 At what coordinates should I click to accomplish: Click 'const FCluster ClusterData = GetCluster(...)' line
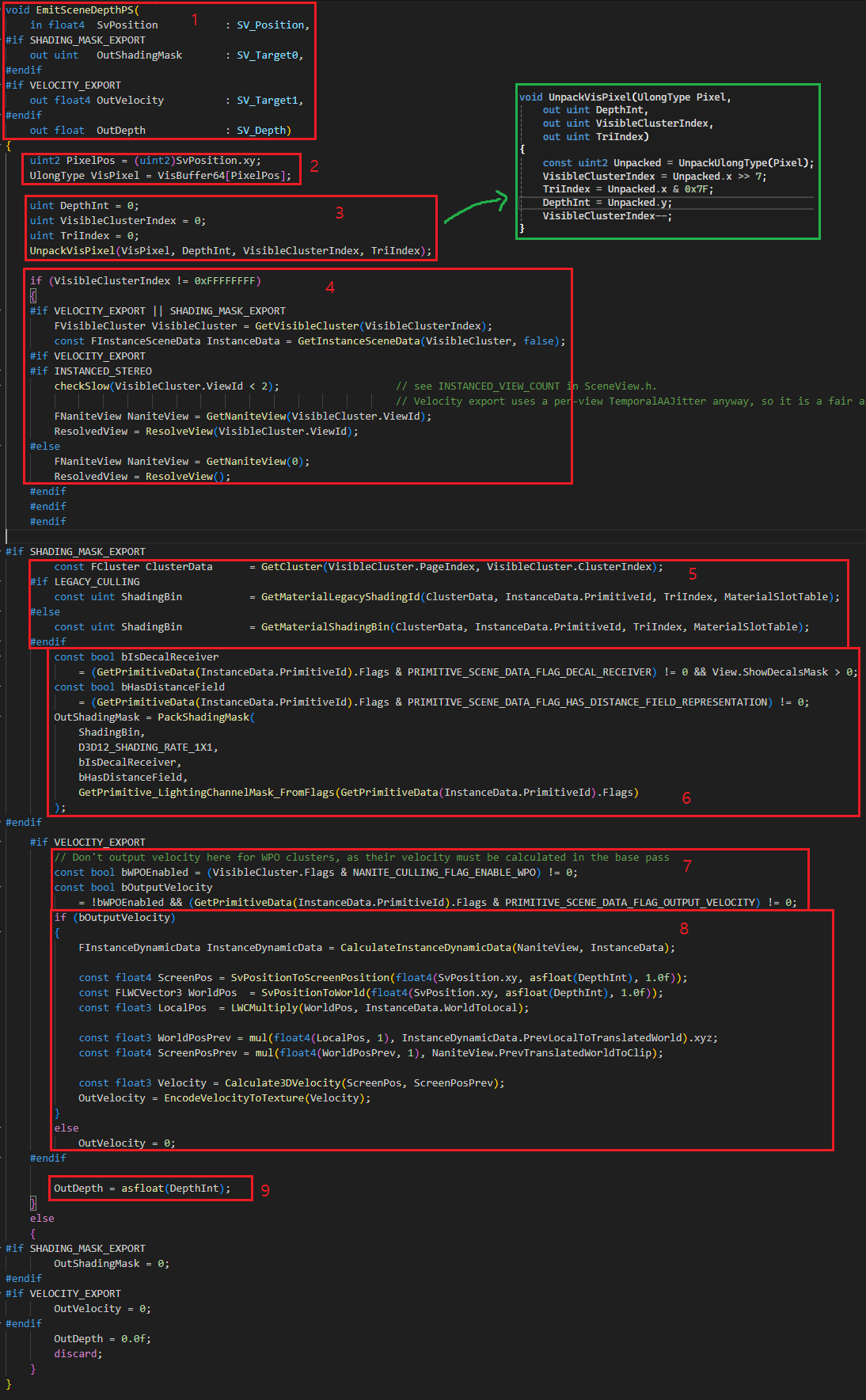[359, 567]
